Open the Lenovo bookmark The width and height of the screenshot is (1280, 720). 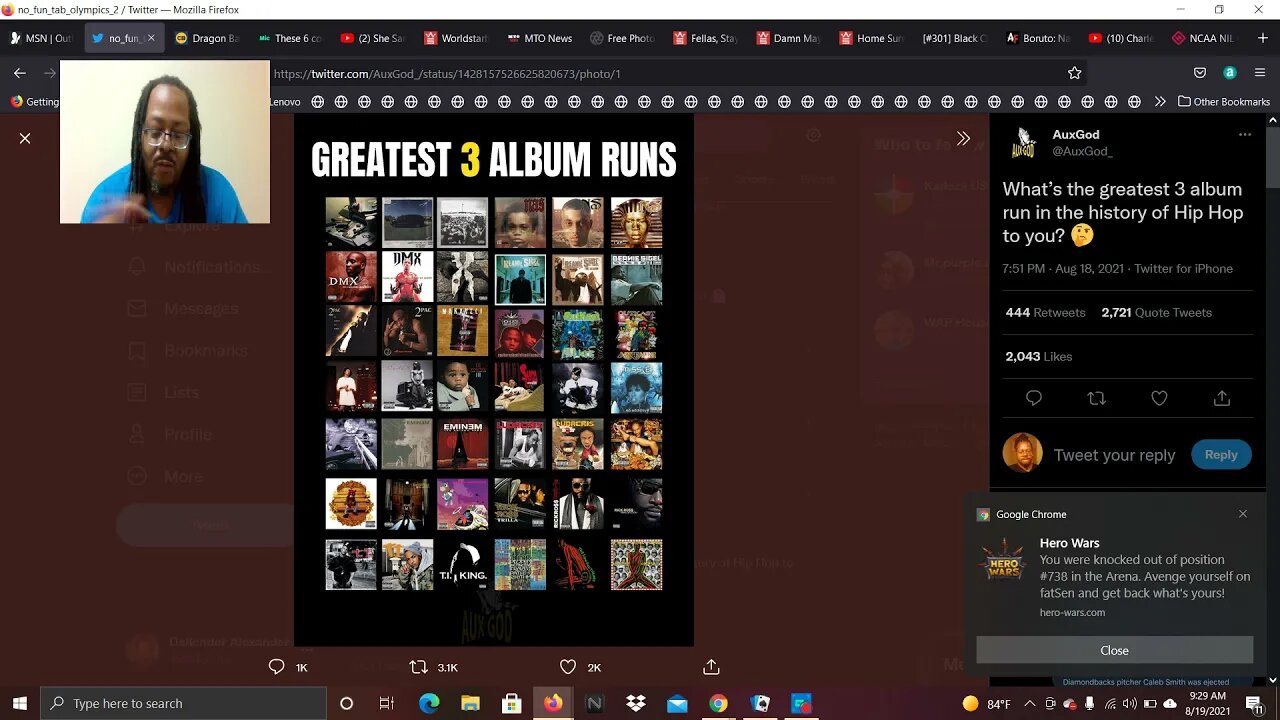click(x=285, y=101)
